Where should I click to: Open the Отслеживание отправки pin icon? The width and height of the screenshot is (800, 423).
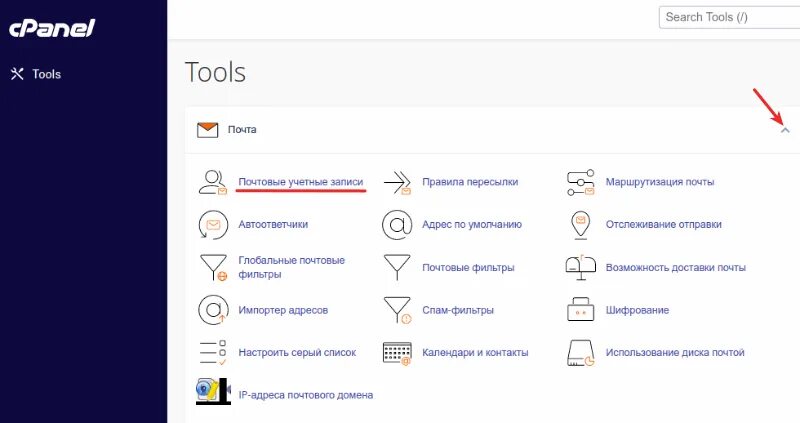581,225
